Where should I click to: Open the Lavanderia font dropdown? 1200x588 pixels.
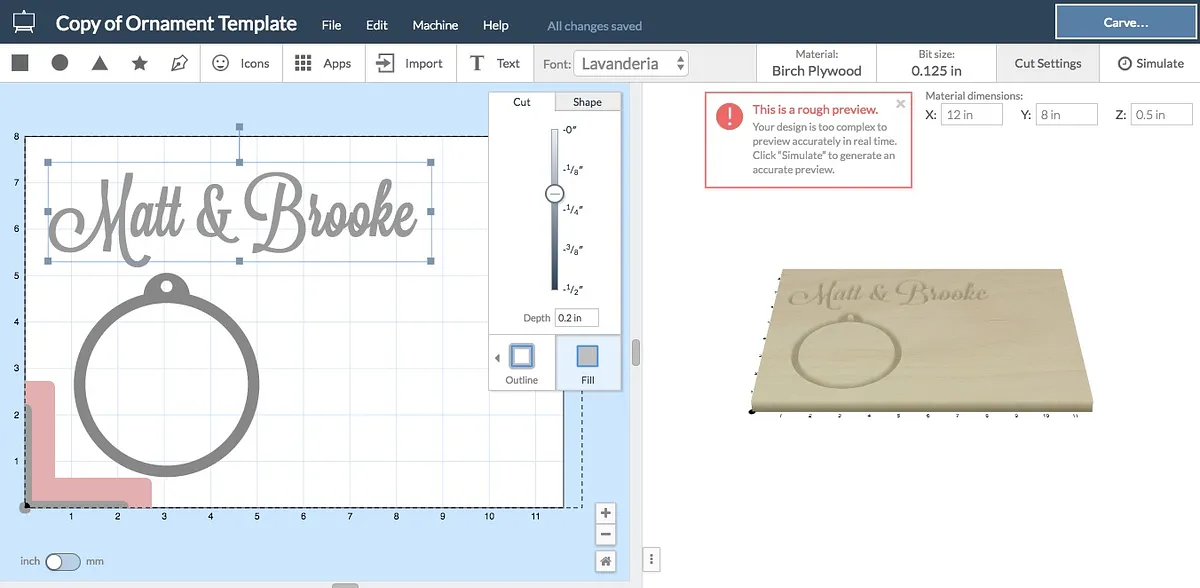pyautogui.click(x=632, y=63)
